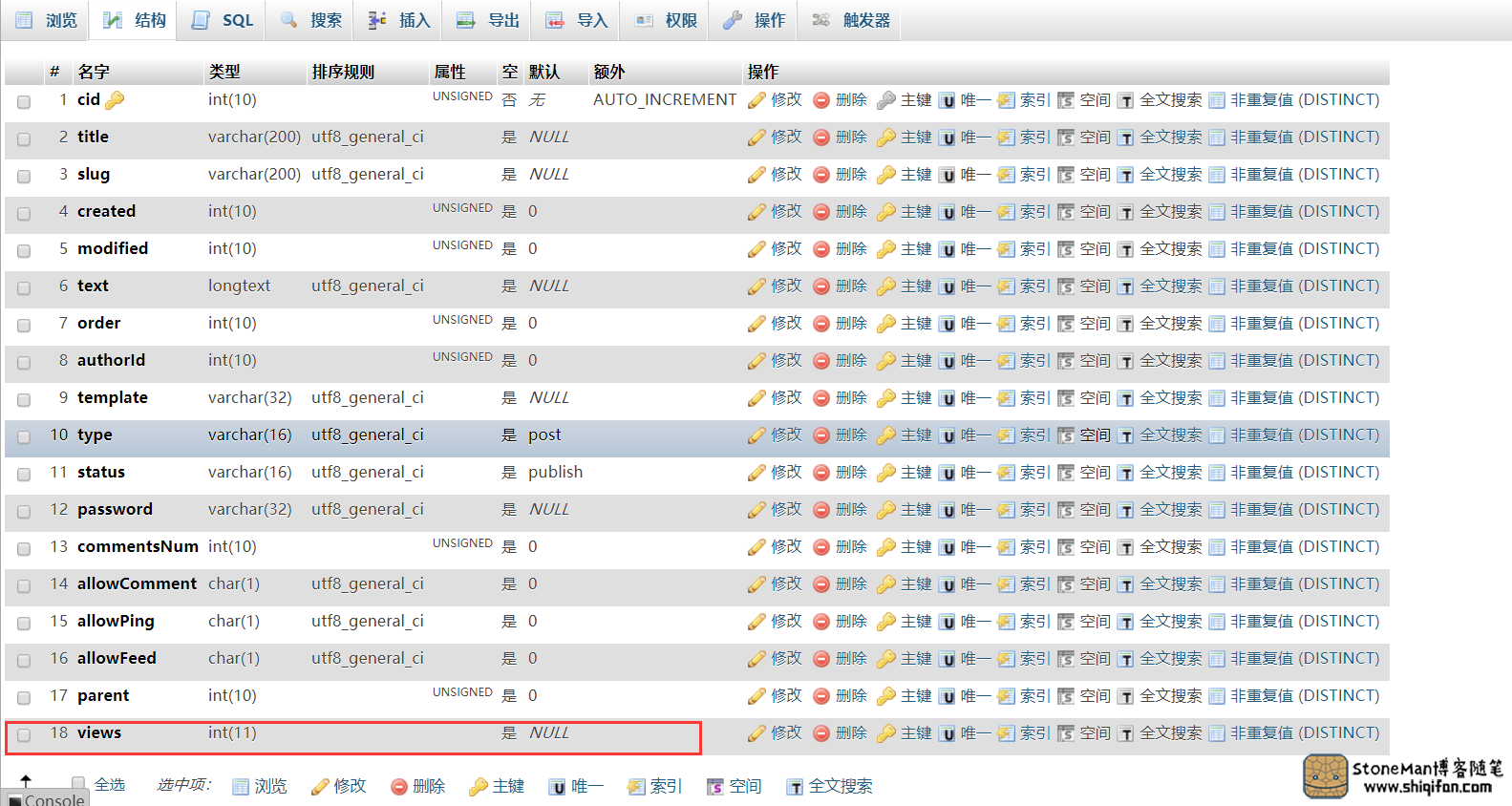This screenshot has width=1512, height=806.
Task: Click the spatial icon in text row
Action: 1066,286
